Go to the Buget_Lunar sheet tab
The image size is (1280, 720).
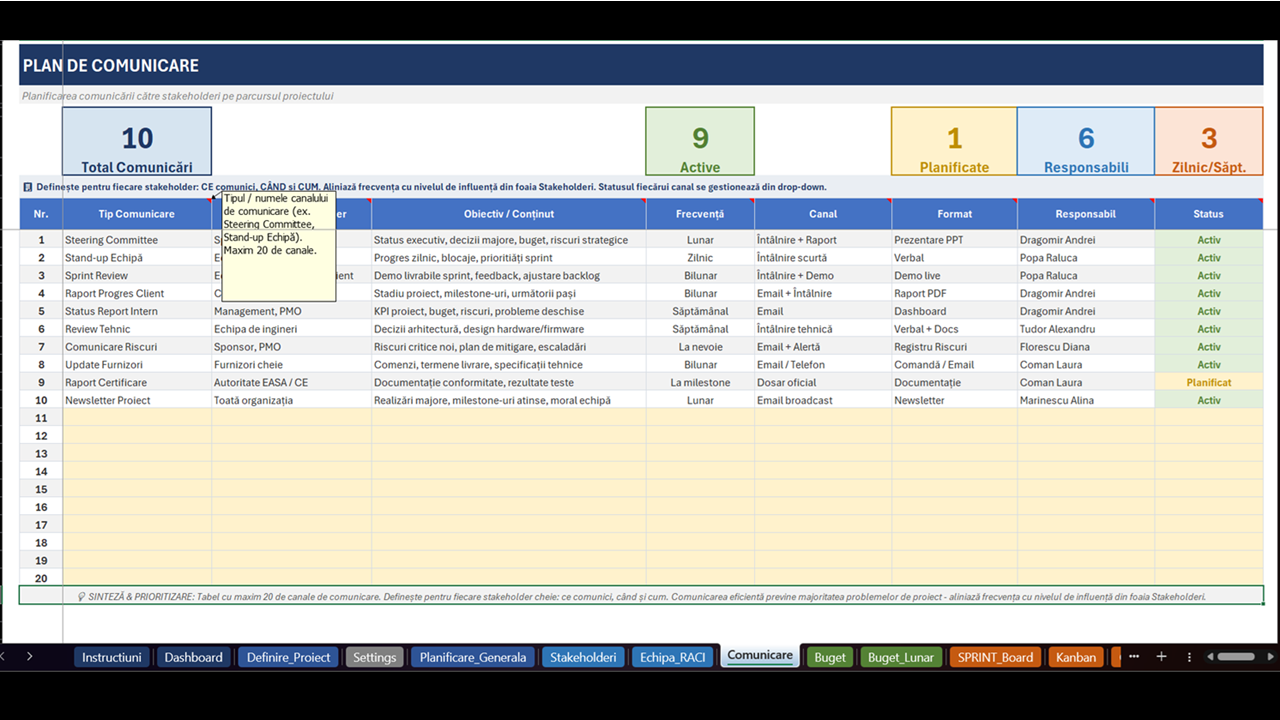pos(901,657)
